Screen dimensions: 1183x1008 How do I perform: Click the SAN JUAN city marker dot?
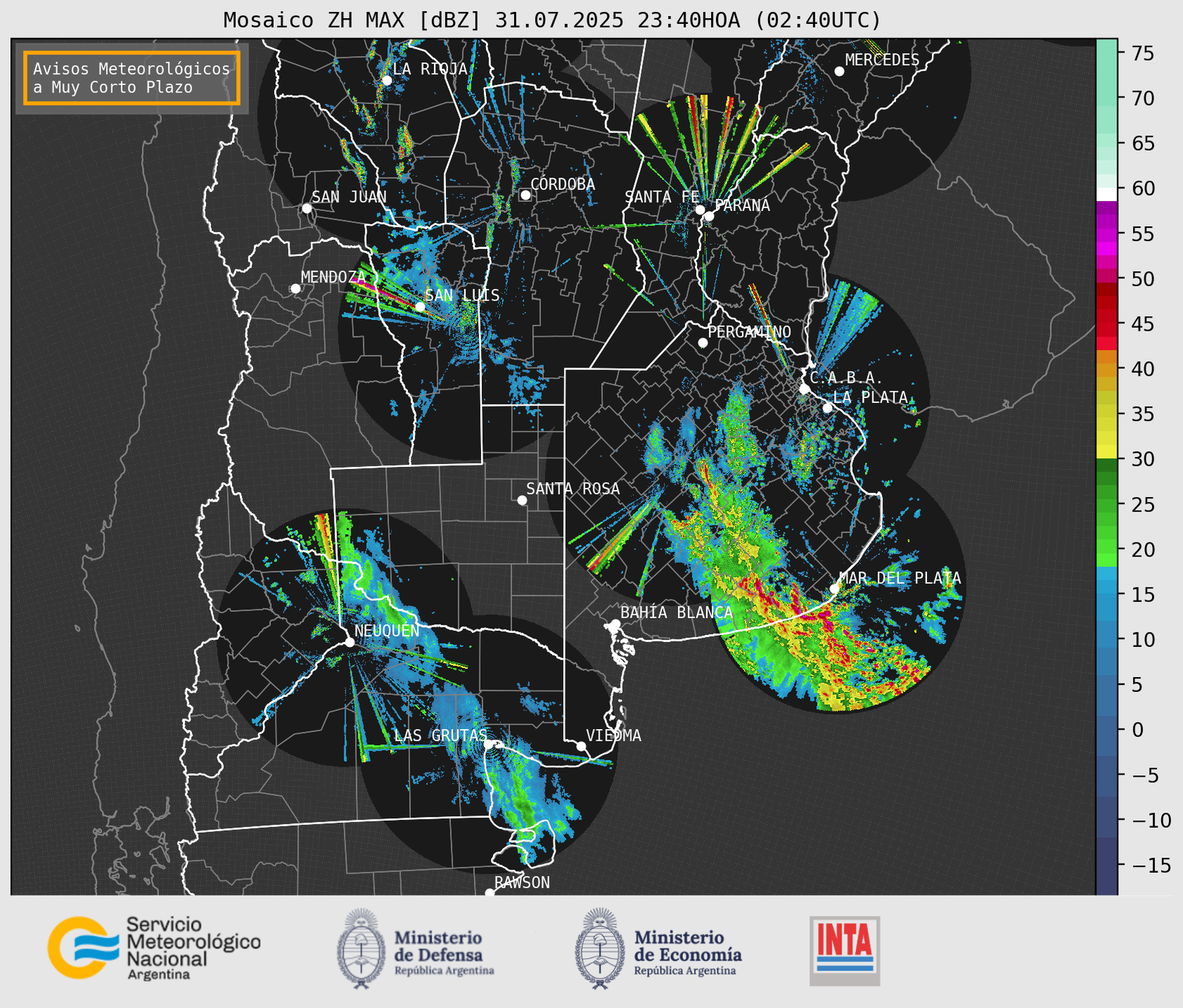pos(306,208)
